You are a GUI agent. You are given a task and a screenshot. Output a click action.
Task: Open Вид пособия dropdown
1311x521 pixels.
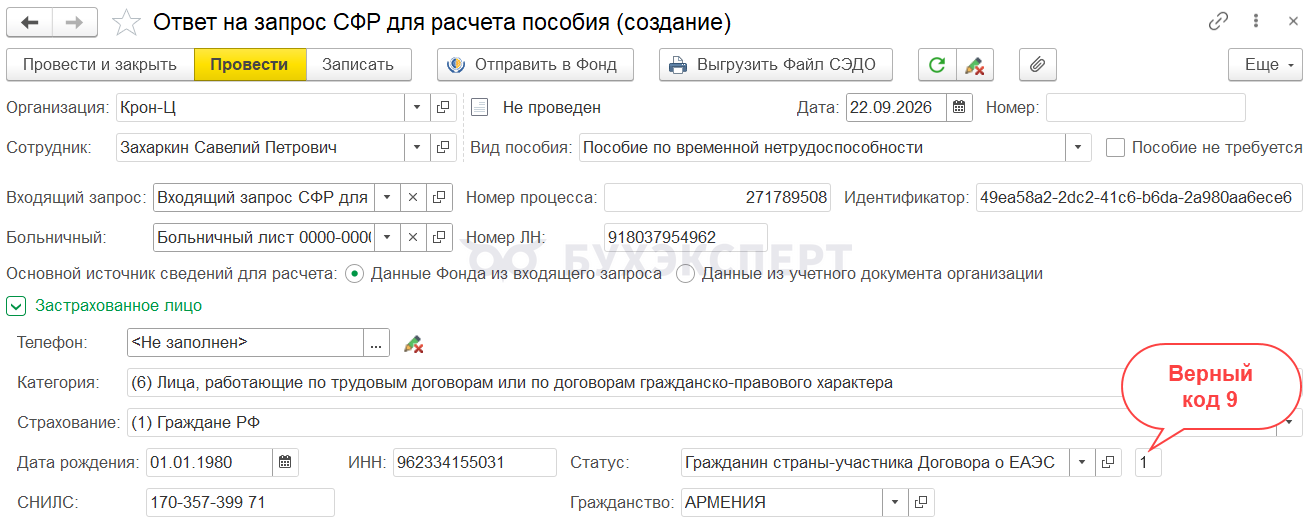click(1078, 148)
